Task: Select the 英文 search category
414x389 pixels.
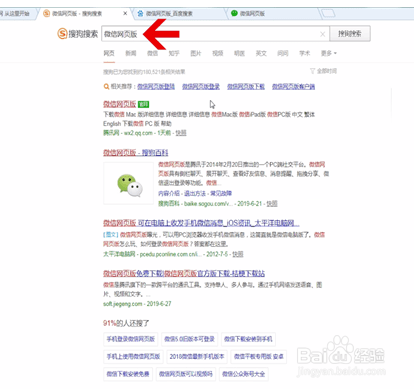Action: tap(261, 53)
